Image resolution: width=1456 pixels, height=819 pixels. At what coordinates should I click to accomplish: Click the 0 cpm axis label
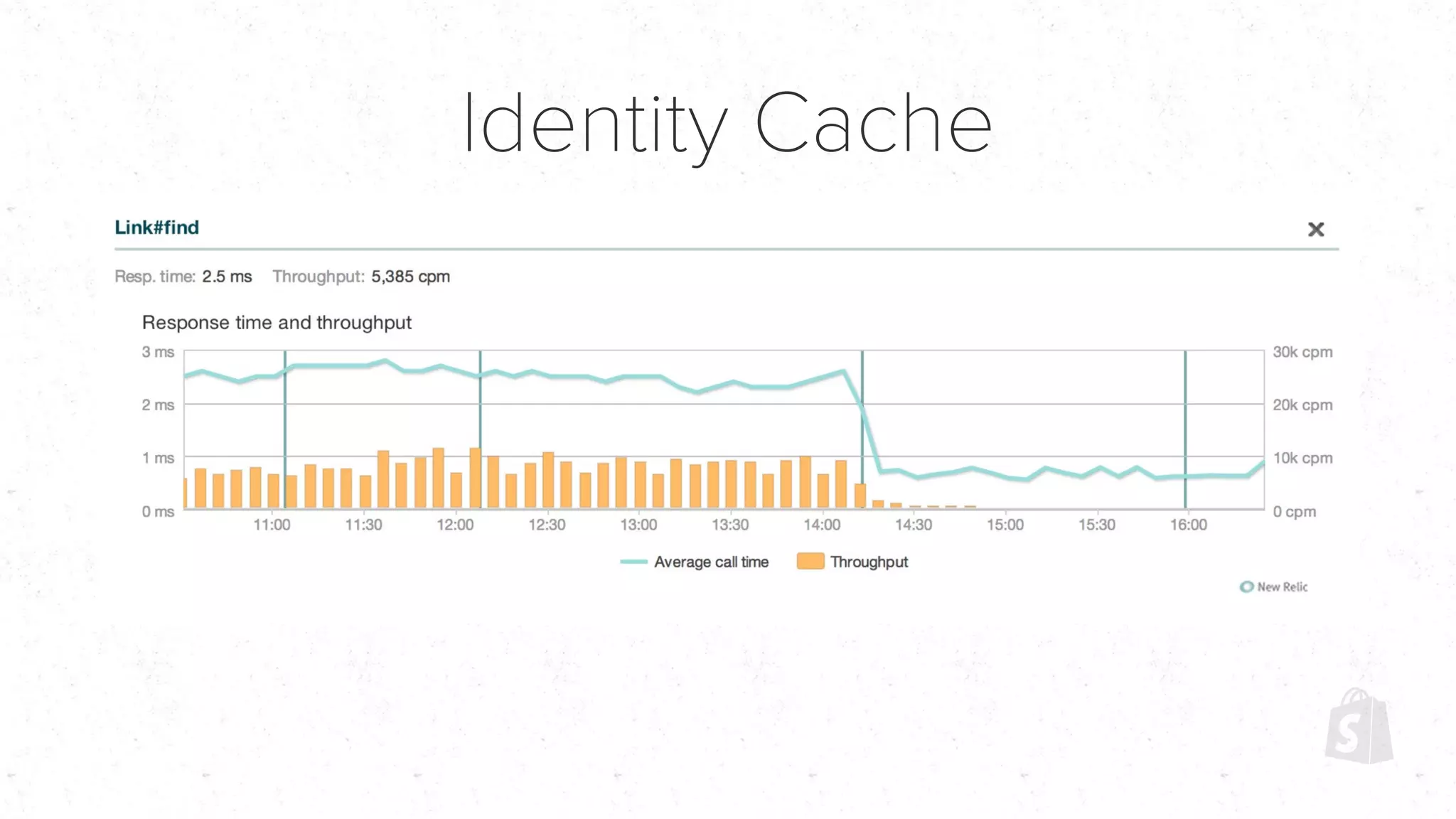pyautogui.click(x=1295, y=511)
